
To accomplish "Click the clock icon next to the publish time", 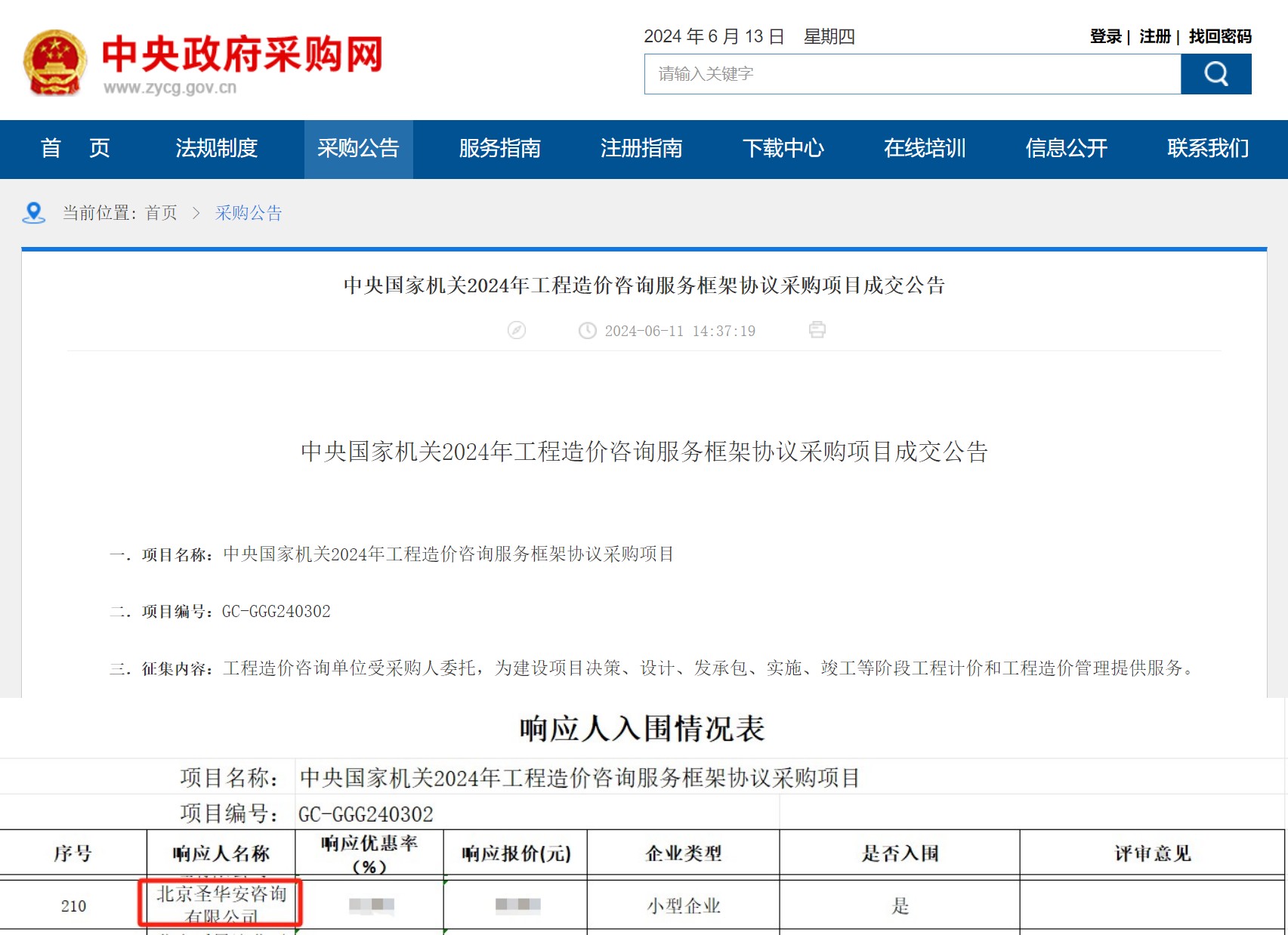I will tap(587, 331).
